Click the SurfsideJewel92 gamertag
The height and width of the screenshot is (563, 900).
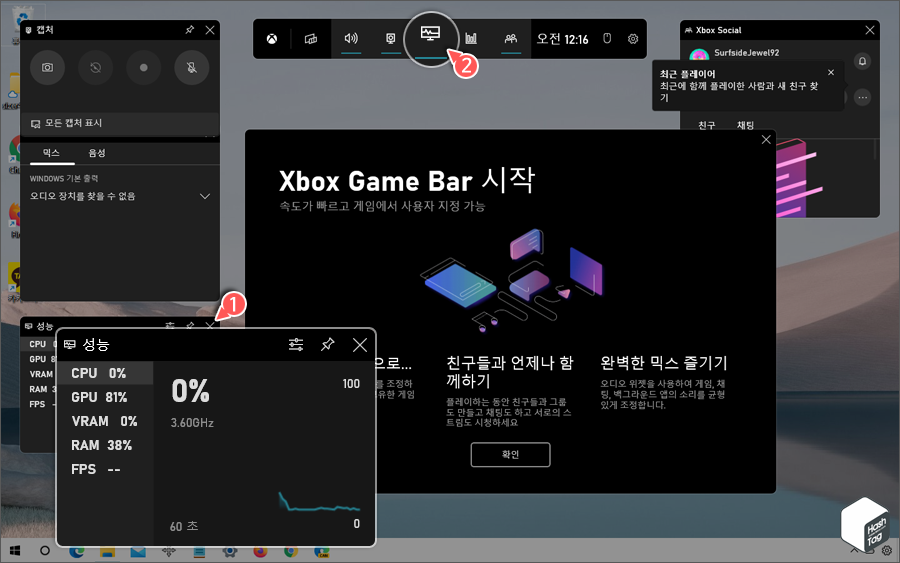pyautogui.click(x=746, y=53)
